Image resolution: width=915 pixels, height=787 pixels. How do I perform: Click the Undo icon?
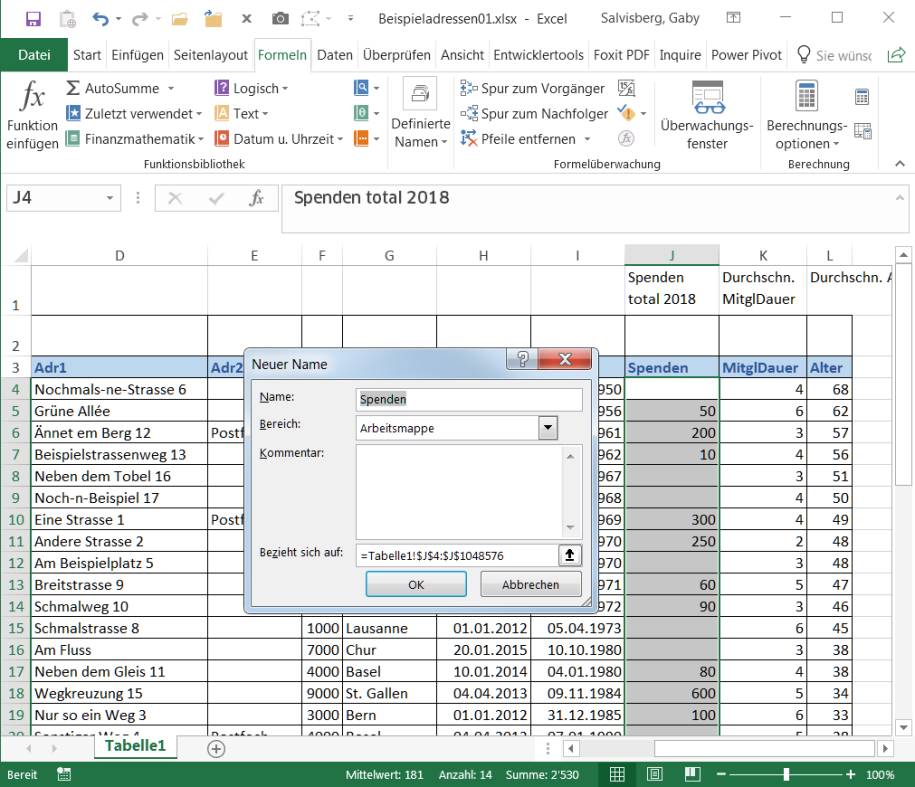99,17
